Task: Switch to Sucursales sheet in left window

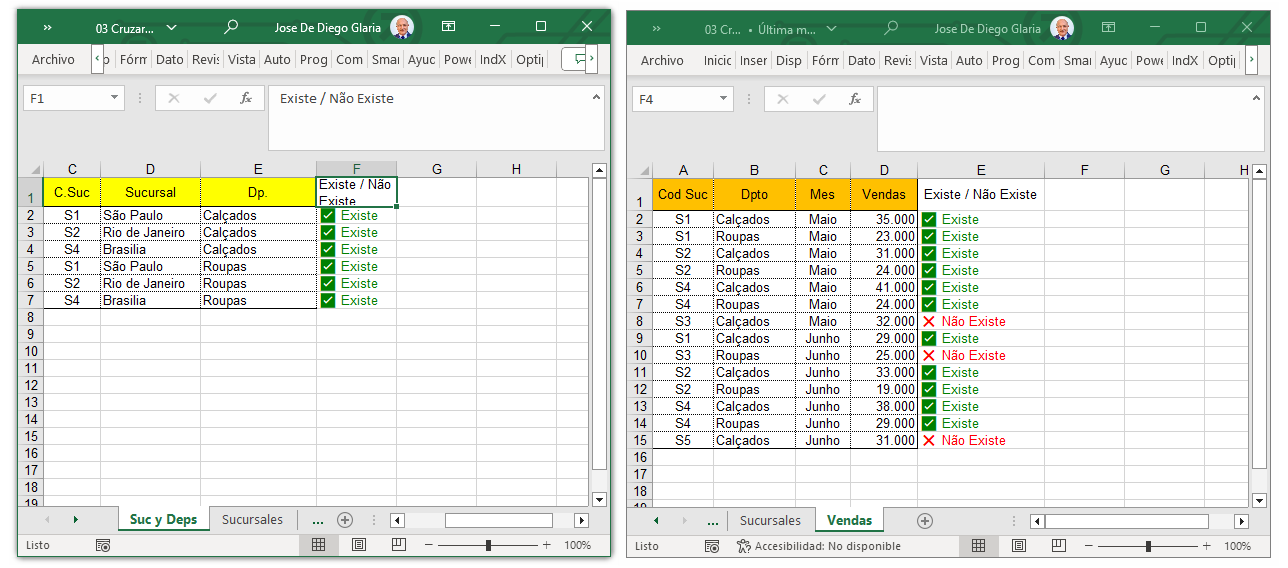Action: coord(252,520)
